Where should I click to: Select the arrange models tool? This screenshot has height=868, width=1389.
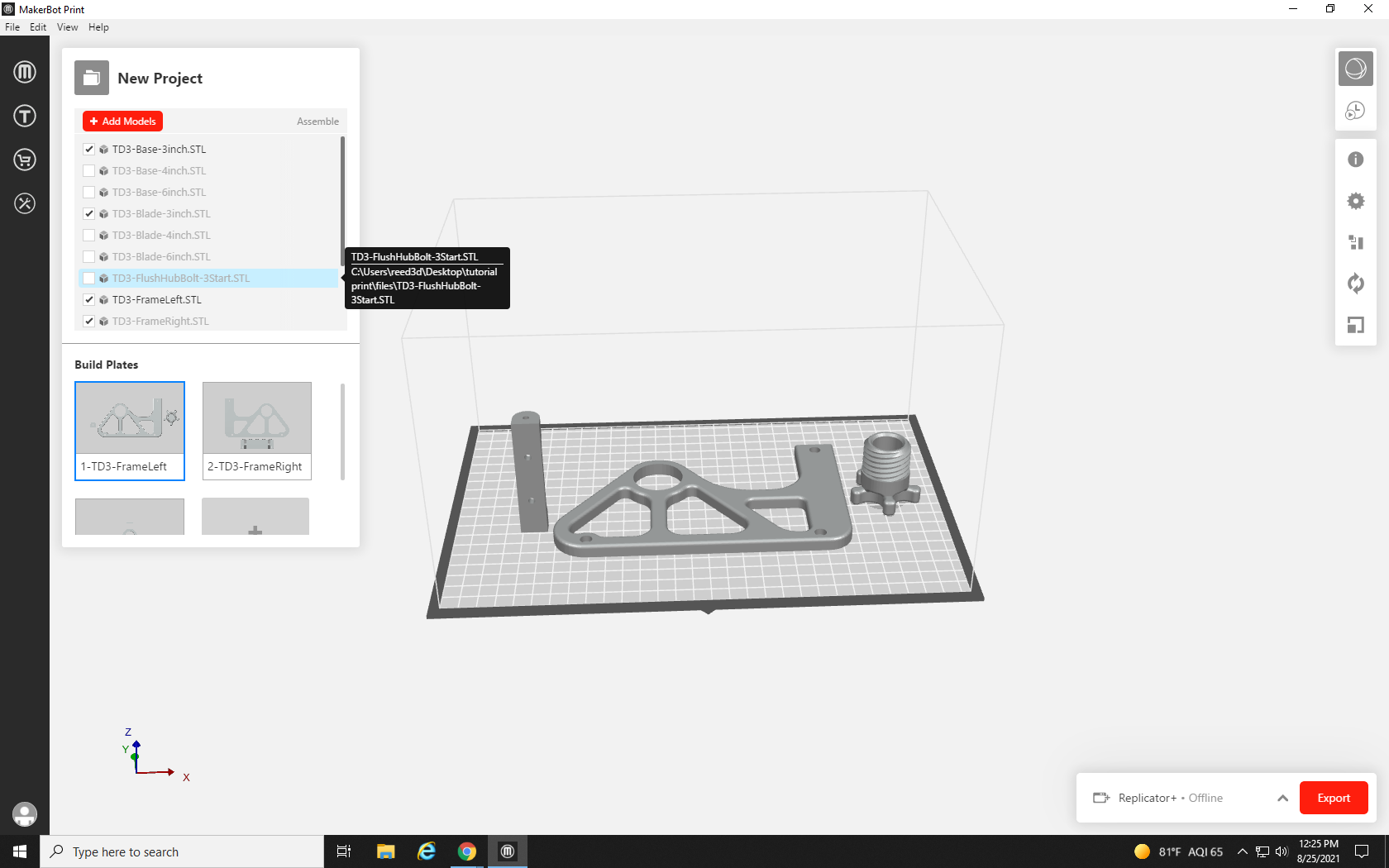click(1356, 242)
